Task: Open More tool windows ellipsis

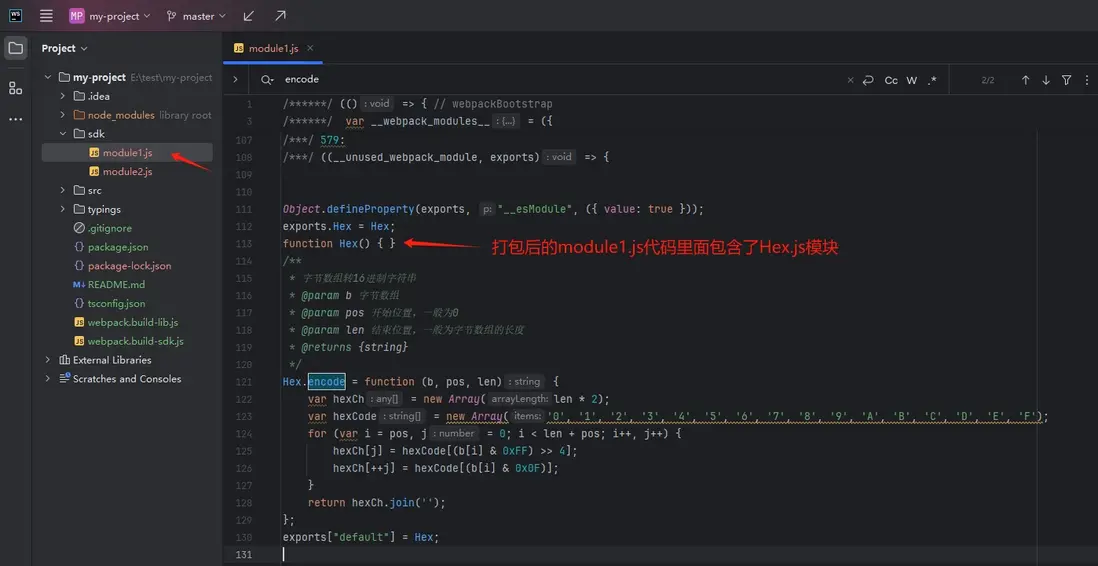Action: (15, 119)
